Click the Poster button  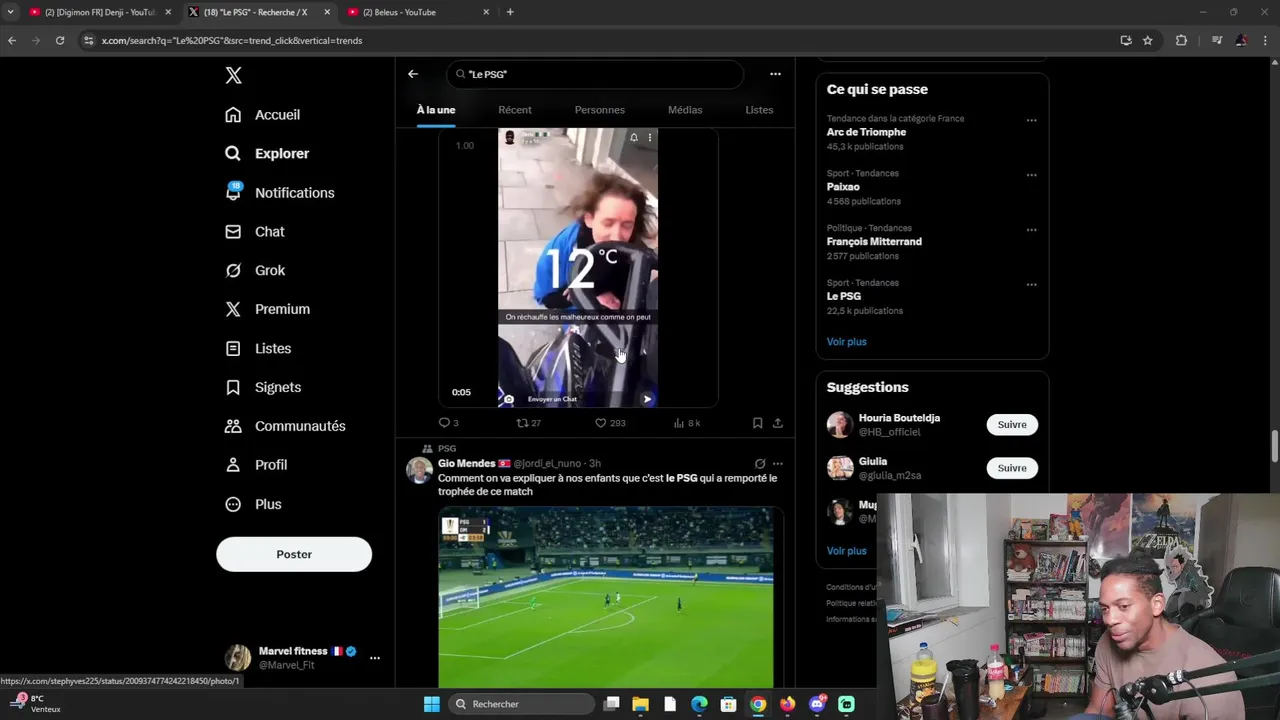294,554
